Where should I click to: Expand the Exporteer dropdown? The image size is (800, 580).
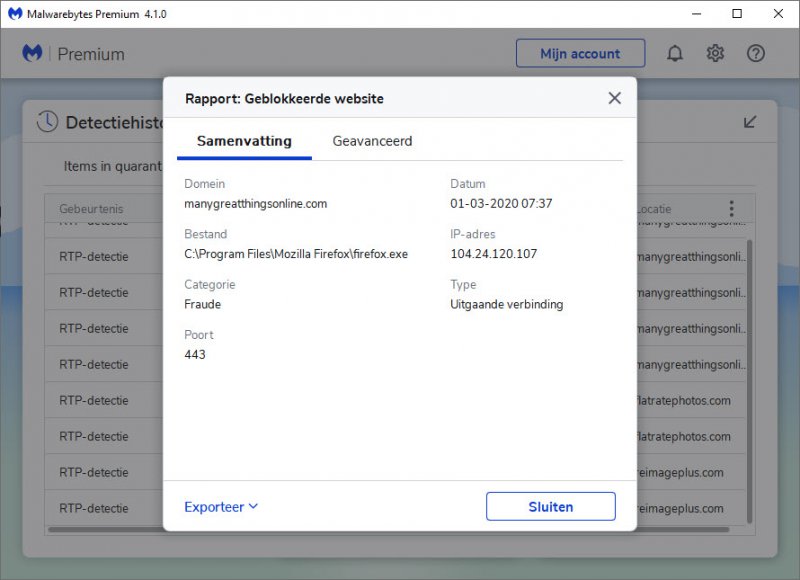click(221, 507)
